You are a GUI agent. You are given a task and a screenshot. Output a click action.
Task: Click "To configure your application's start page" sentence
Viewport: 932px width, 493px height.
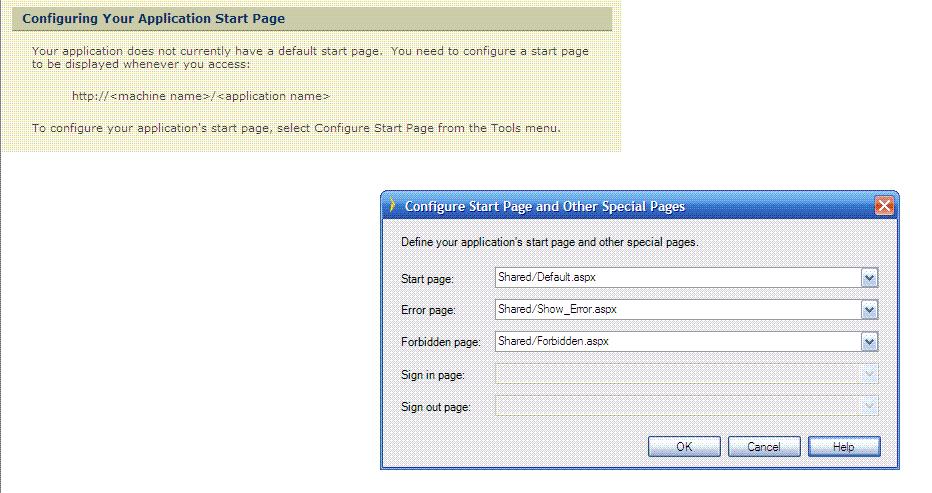[x=296, y=128]
